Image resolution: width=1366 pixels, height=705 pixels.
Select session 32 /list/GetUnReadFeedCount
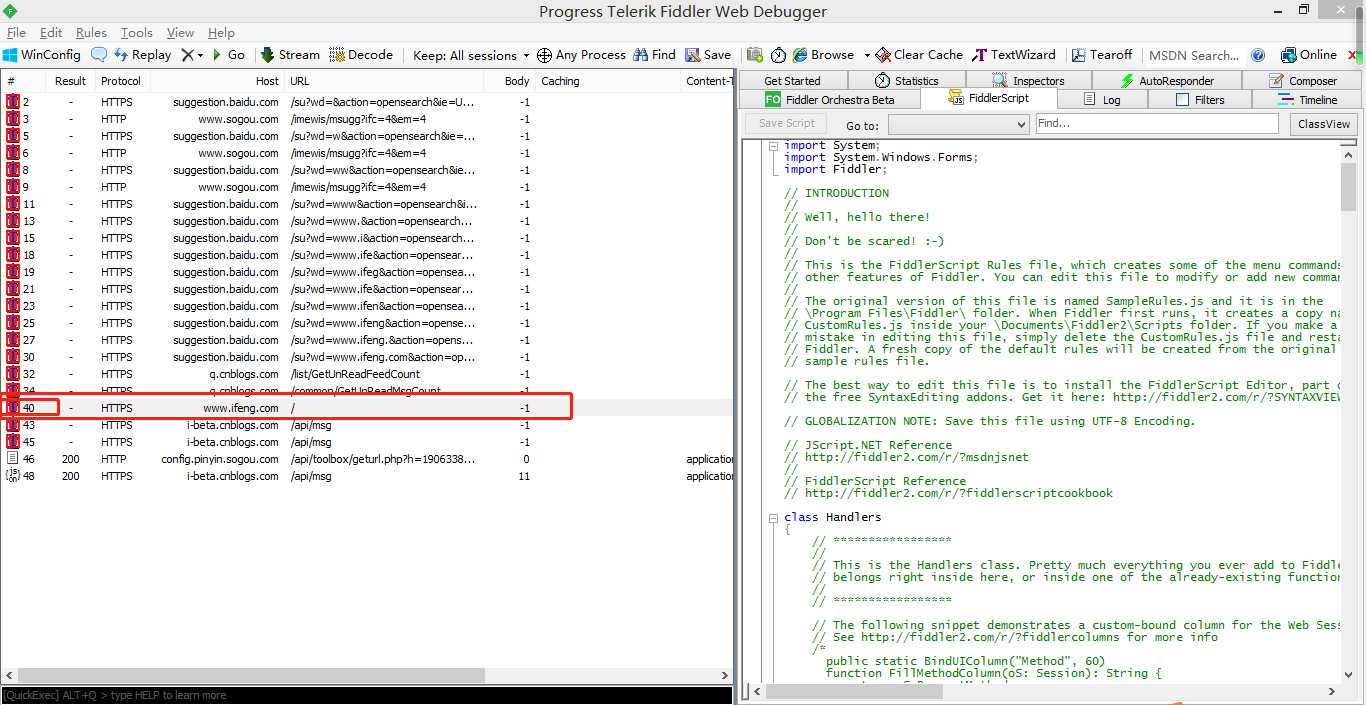click(x=366, y=374)
